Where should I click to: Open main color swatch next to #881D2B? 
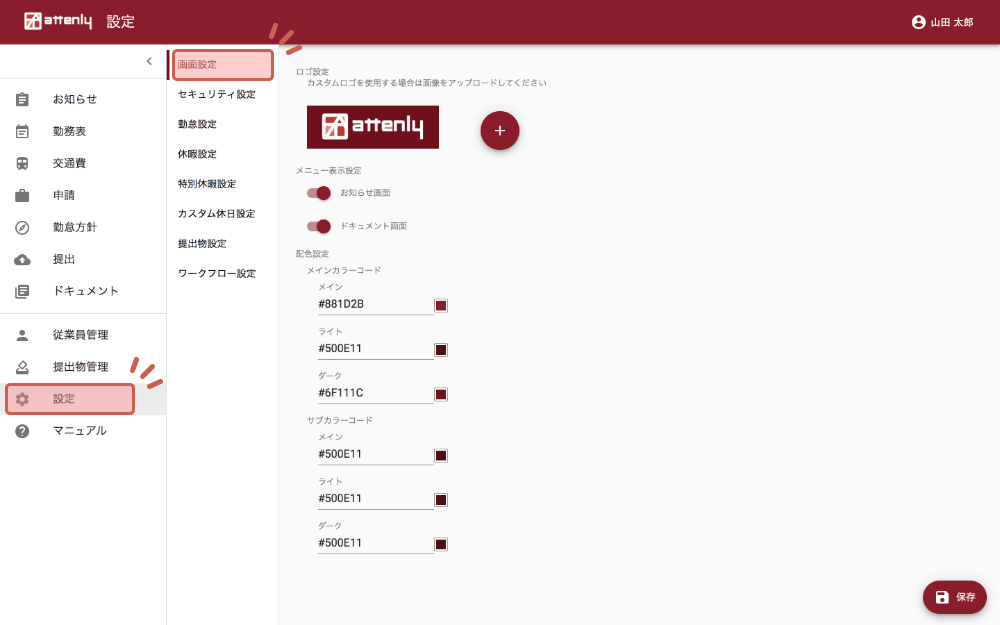click(441, 305)
